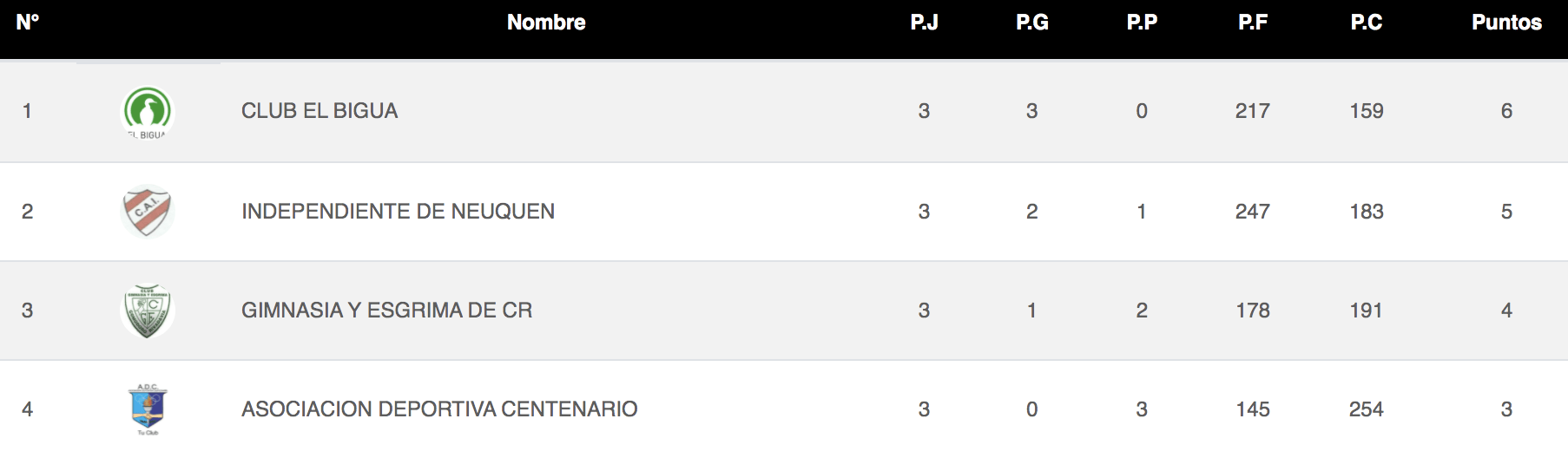Click Independiente's 247 points-for value
The width and height of the screenshot is (1568, 458).
coord(1253,212)
